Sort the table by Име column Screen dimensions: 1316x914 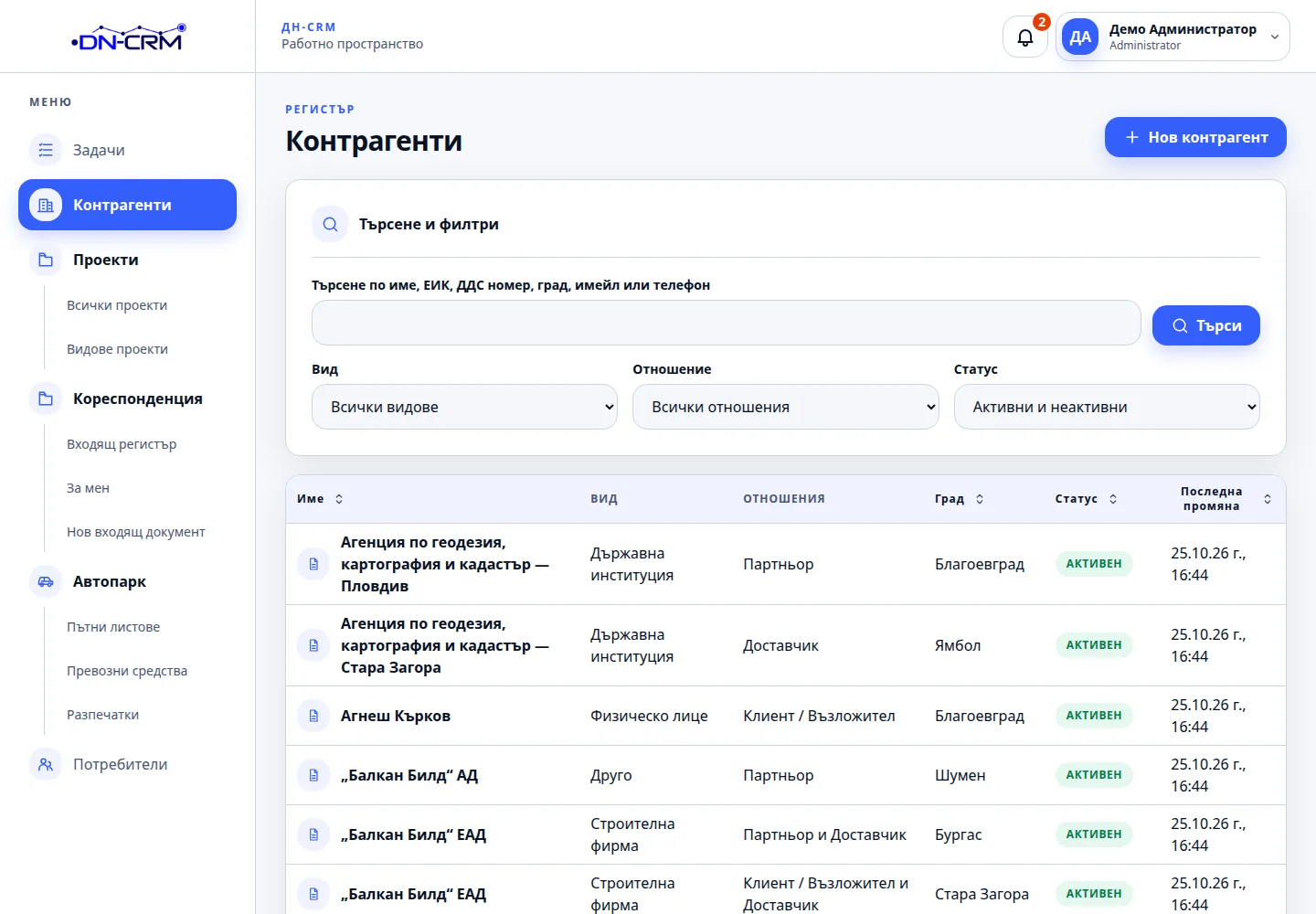tap(320, 499)
